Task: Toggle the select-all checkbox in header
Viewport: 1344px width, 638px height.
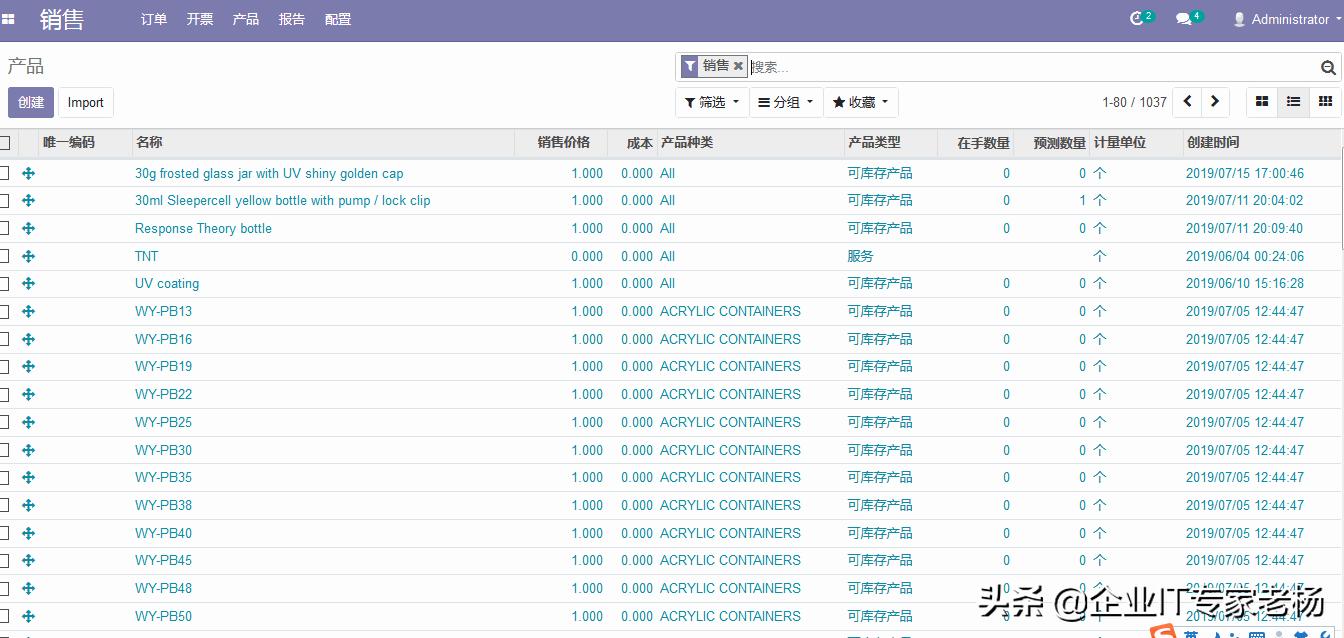Action: point(4,143)
